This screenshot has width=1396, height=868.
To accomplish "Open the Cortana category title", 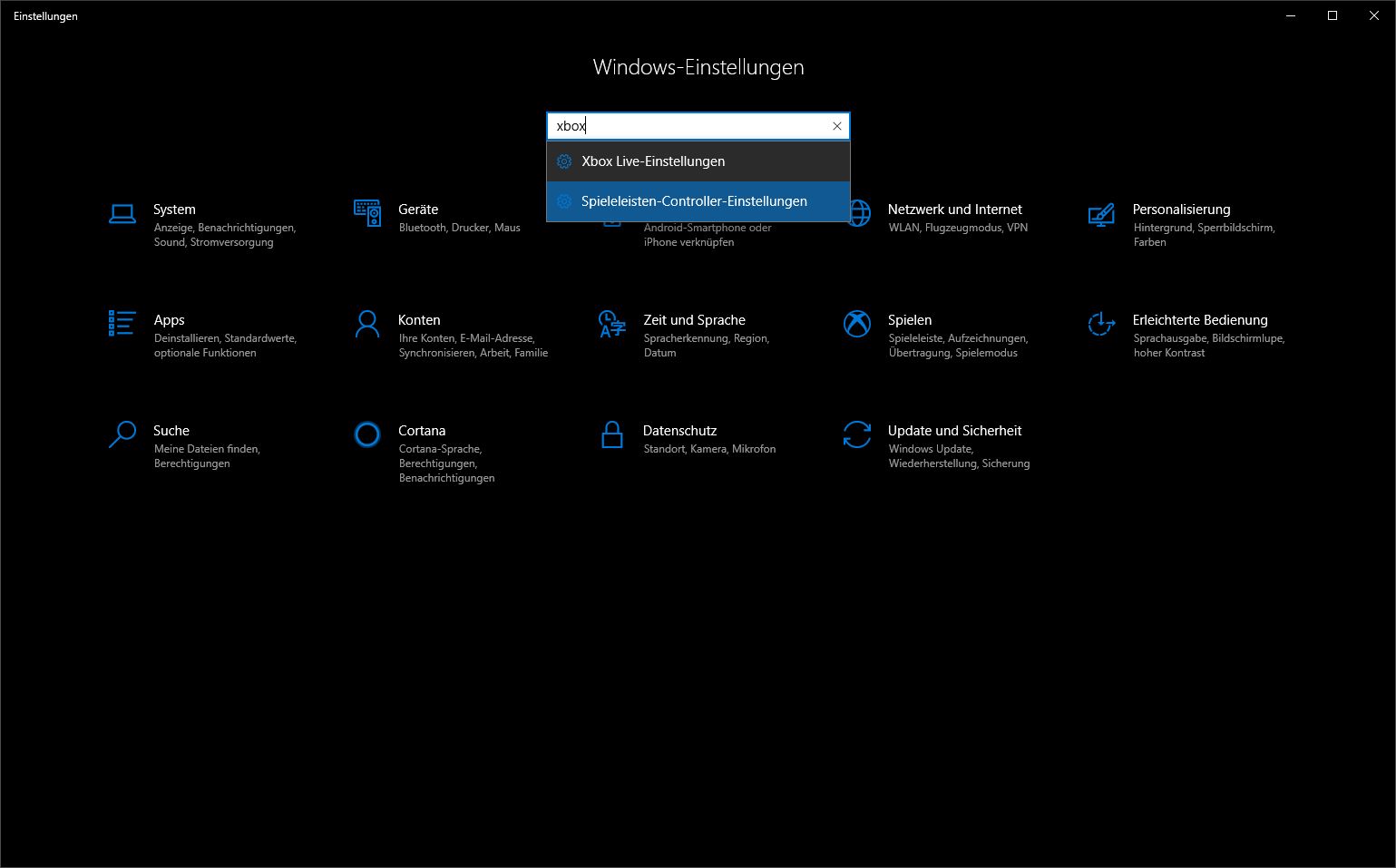I will [422, 431].
